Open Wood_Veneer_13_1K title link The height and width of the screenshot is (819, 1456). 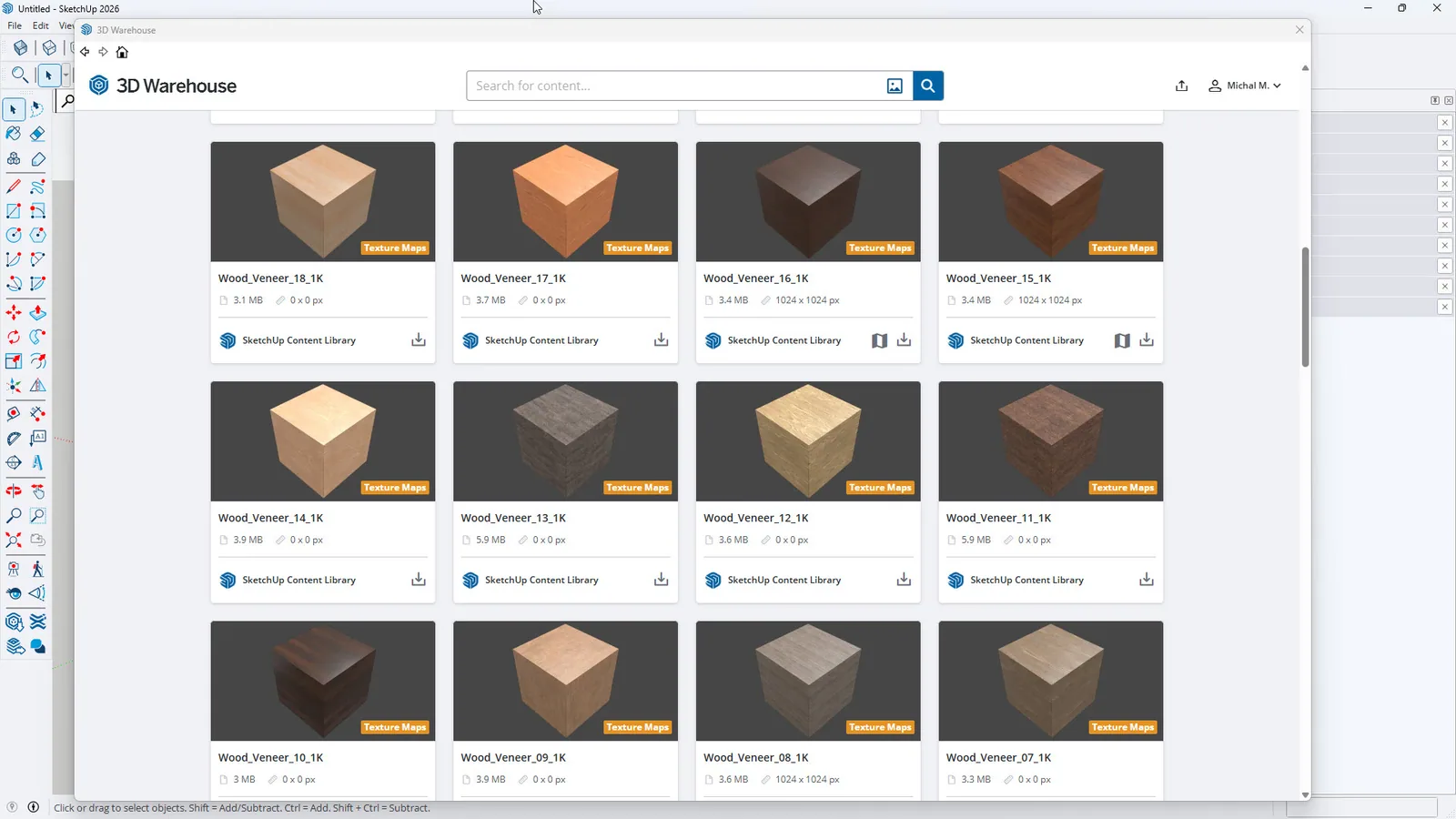click(x=513, y=518)
